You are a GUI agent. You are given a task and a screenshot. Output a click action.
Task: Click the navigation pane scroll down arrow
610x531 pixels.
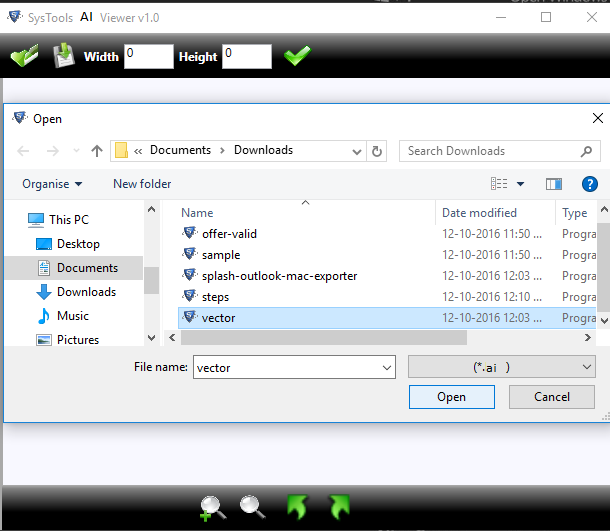(x=151, y=338)
